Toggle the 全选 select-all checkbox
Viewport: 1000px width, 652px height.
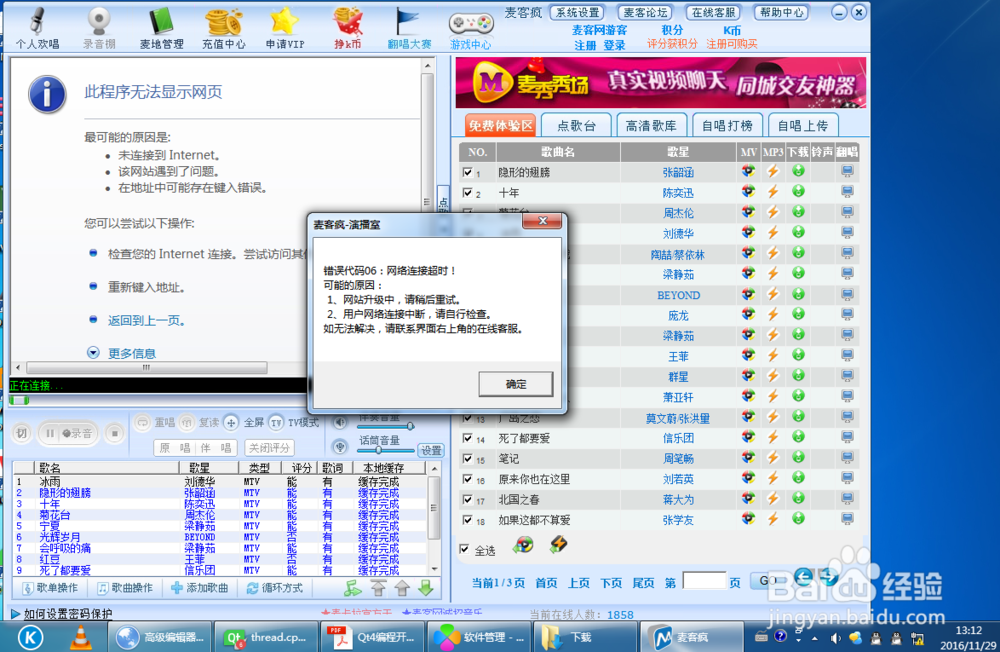464,549
